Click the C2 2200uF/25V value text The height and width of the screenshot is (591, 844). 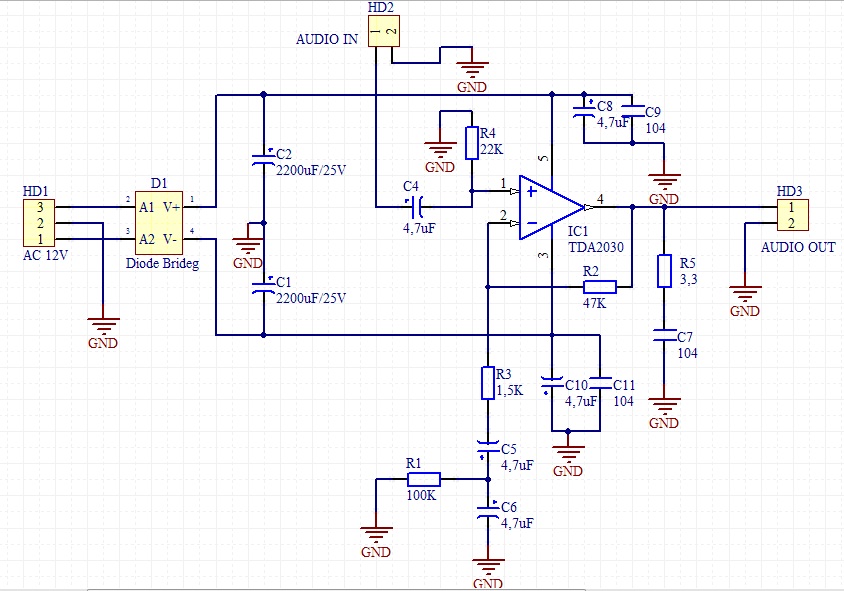311,171
